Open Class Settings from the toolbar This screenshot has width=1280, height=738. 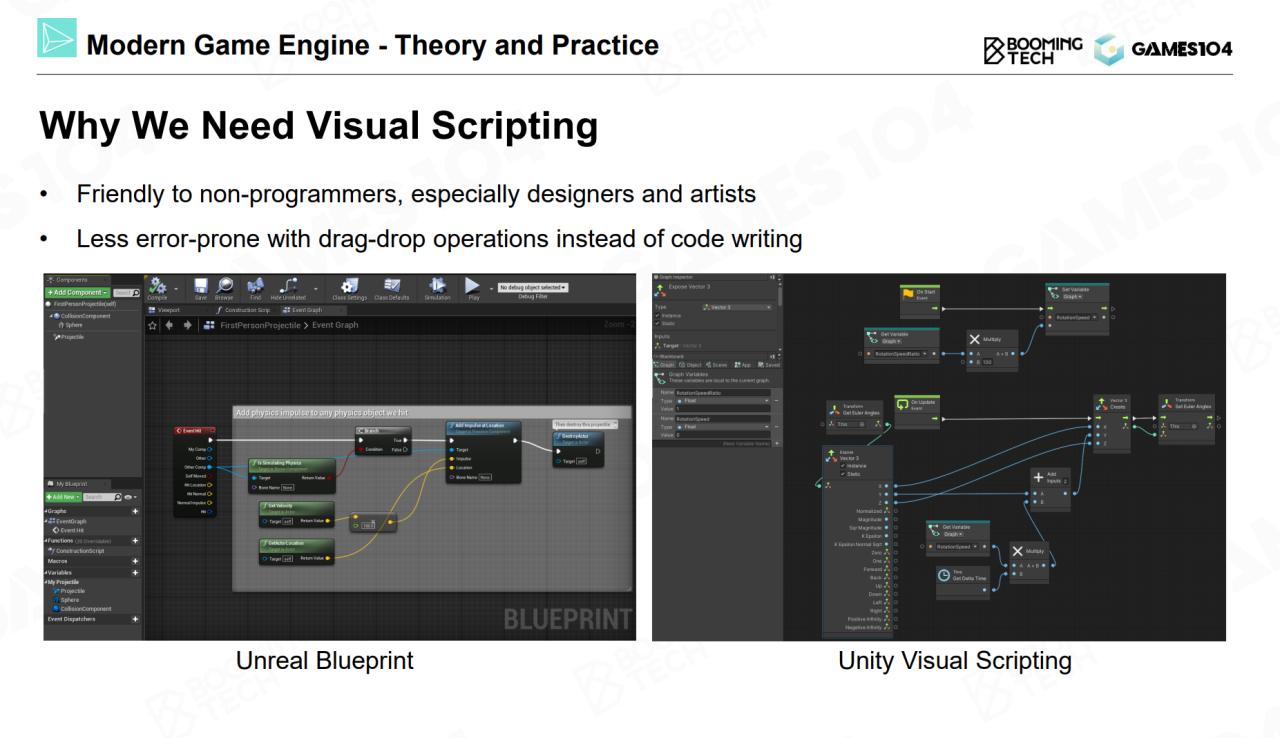349,287
